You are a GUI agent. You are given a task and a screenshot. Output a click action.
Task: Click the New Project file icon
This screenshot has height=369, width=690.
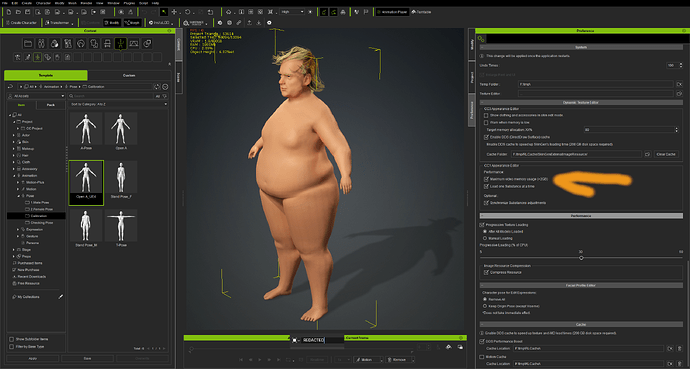coord(9,12)
